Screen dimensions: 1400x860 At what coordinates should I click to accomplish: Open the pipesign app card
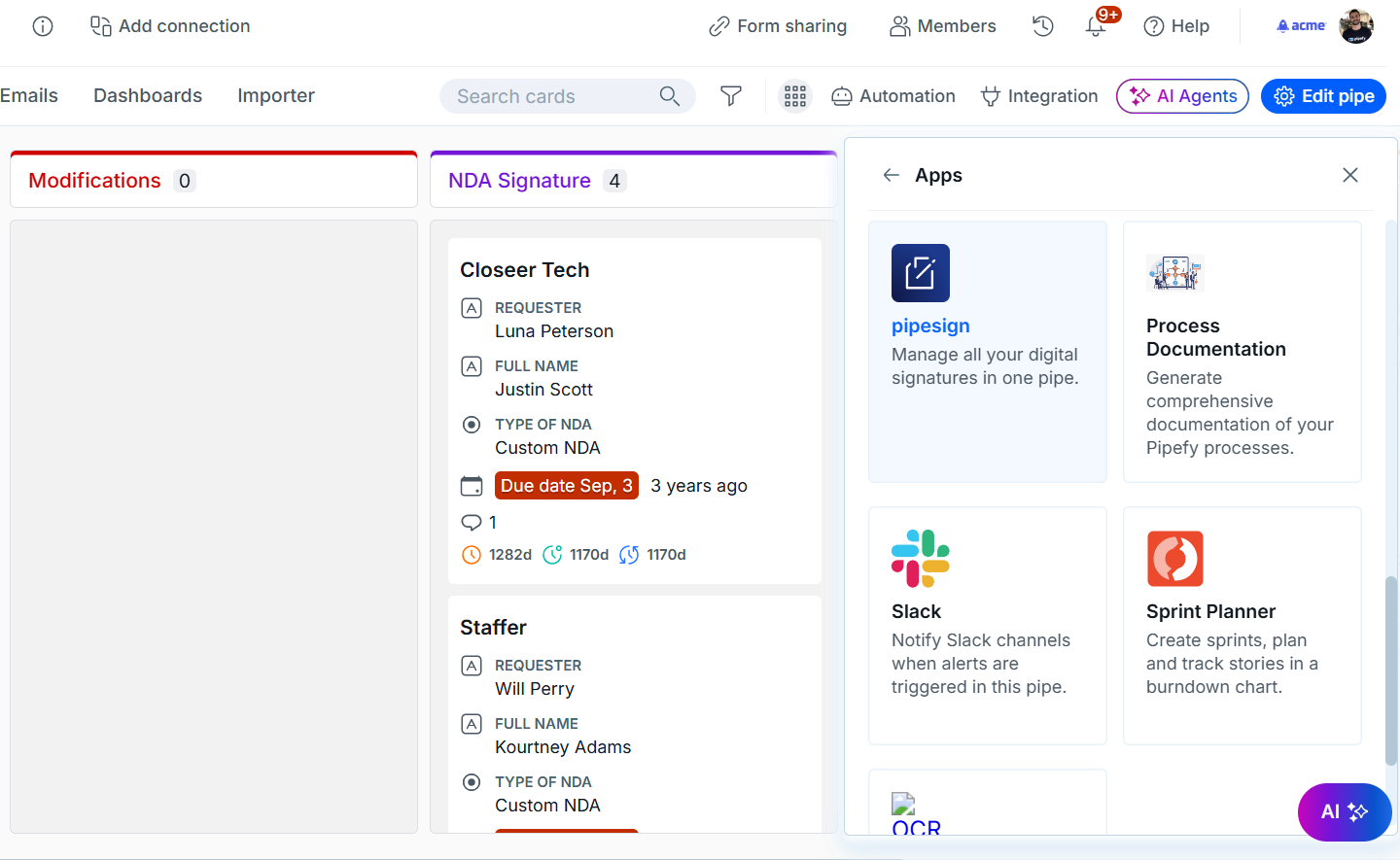tap(987, 351)
